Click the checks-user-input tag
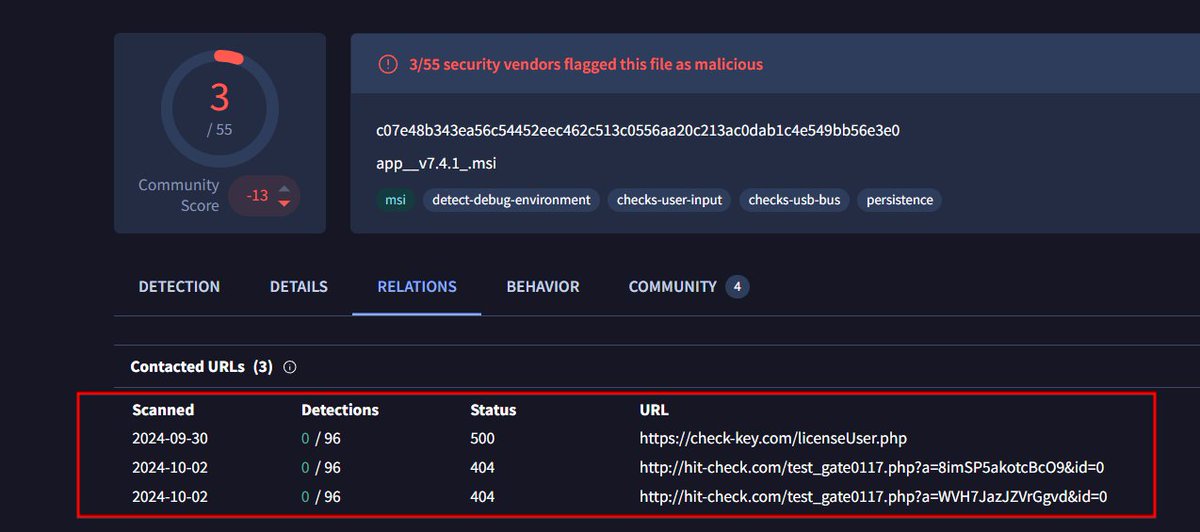 [x=670, y=200]
